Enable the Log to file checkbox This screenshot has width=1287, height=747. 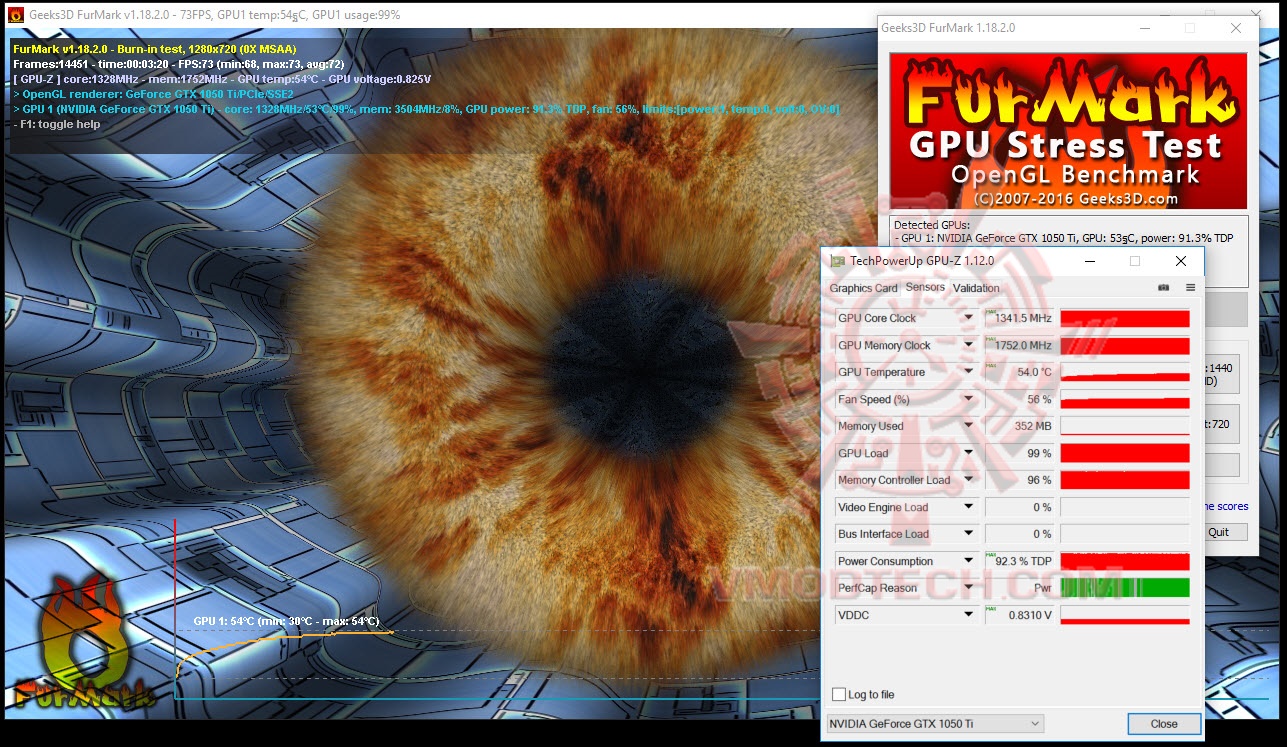[839, 694]
